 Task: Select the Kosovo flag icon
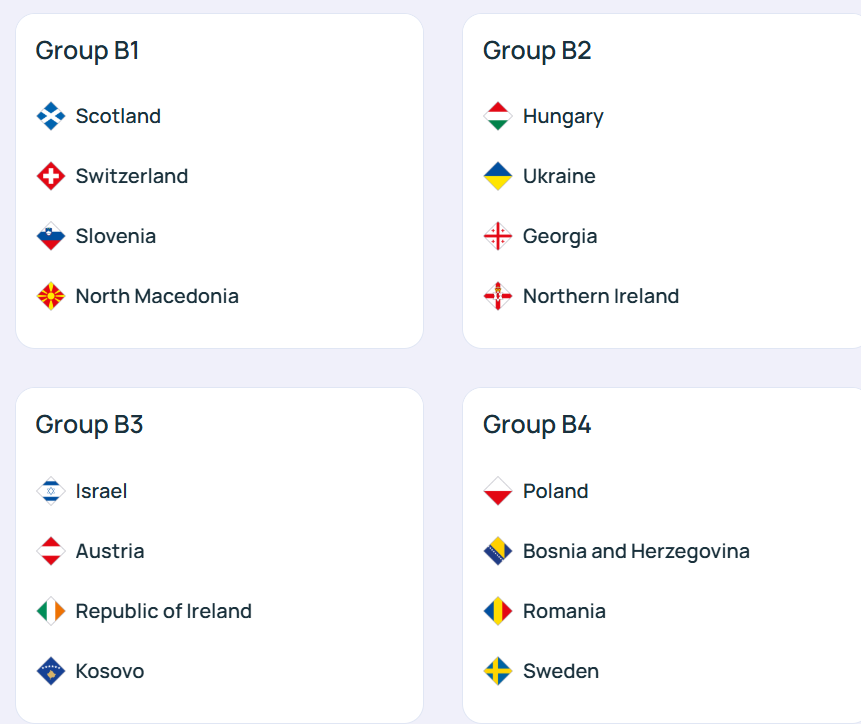coord(51,671)
